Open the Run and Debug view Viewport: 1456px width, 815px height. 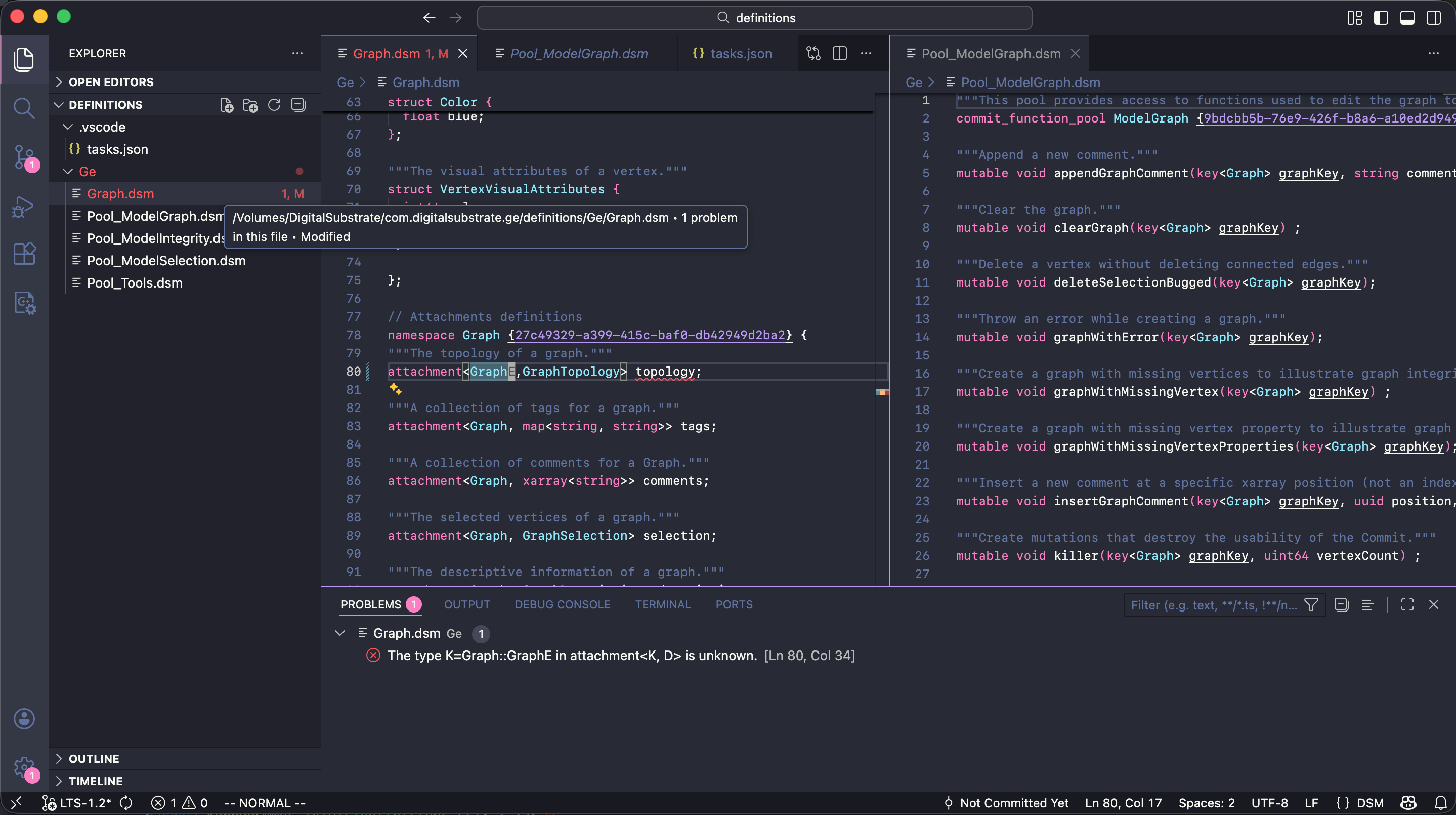coord(24,207)
